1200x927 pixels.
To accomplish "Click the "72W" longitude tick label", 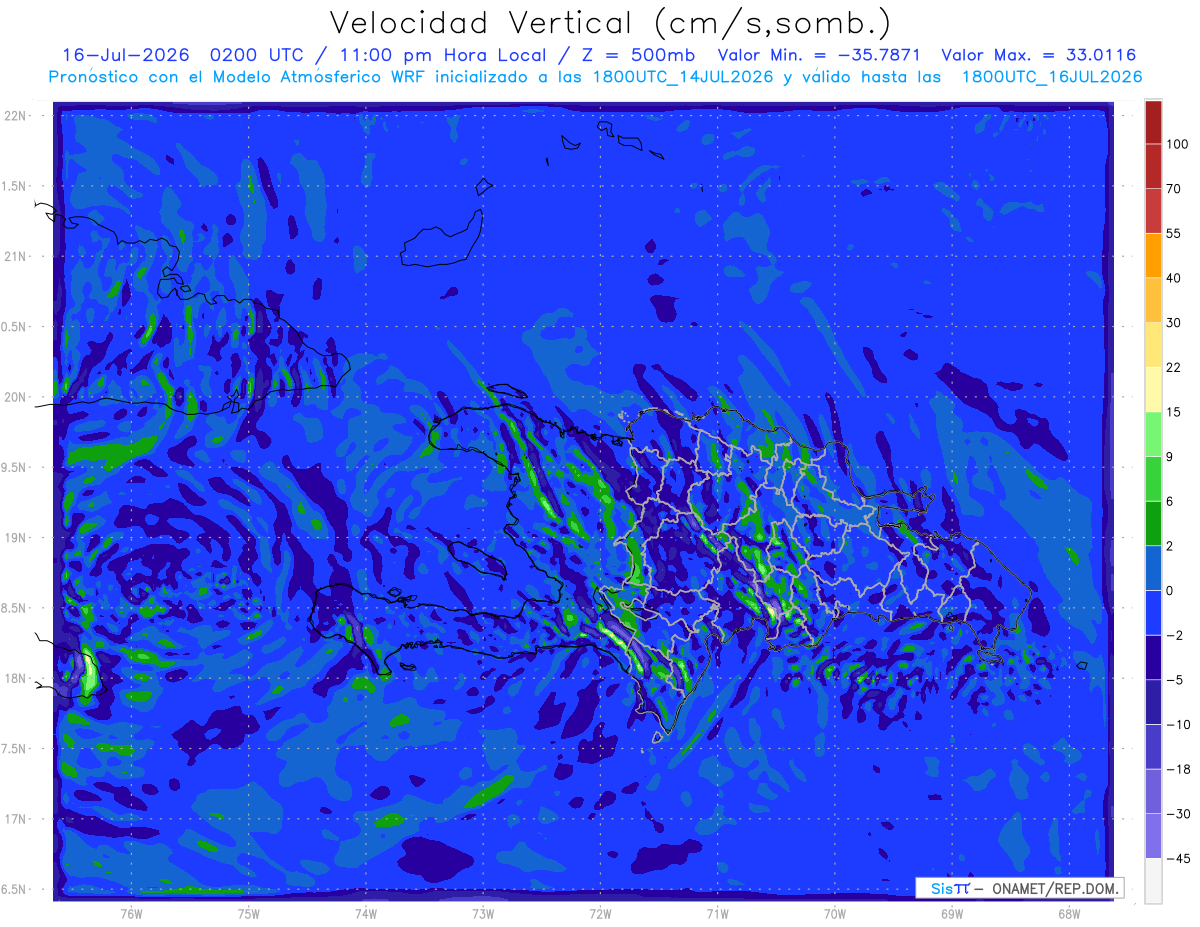I will 600,913.
